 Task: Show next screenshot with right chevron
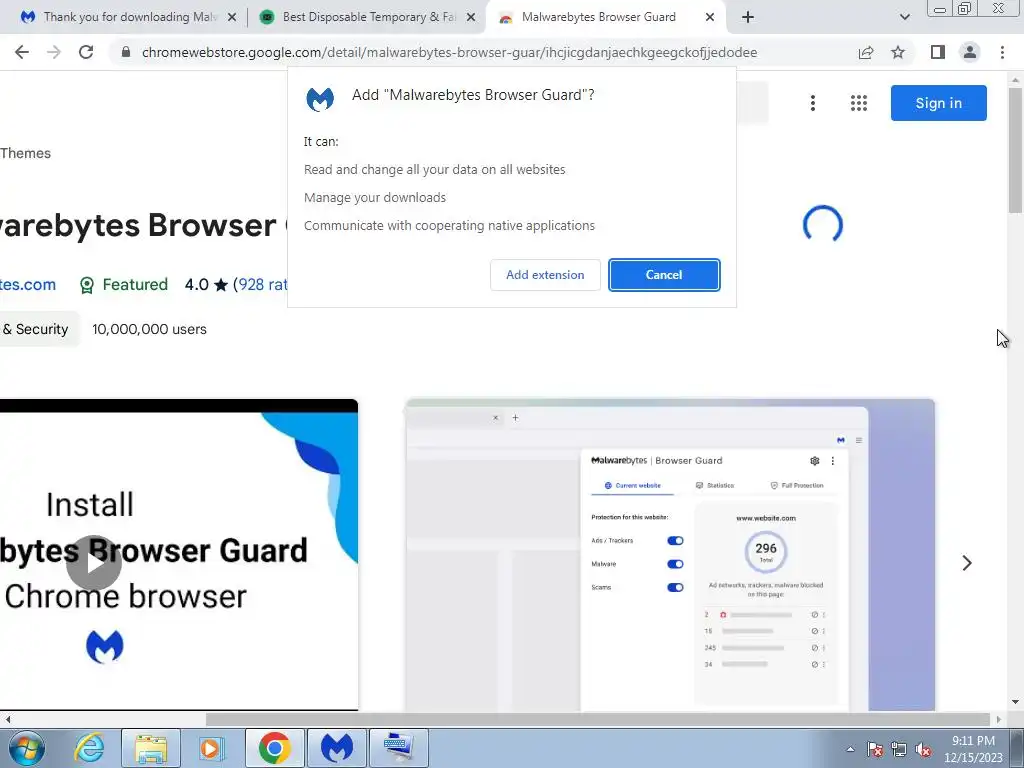coord(967,563)
